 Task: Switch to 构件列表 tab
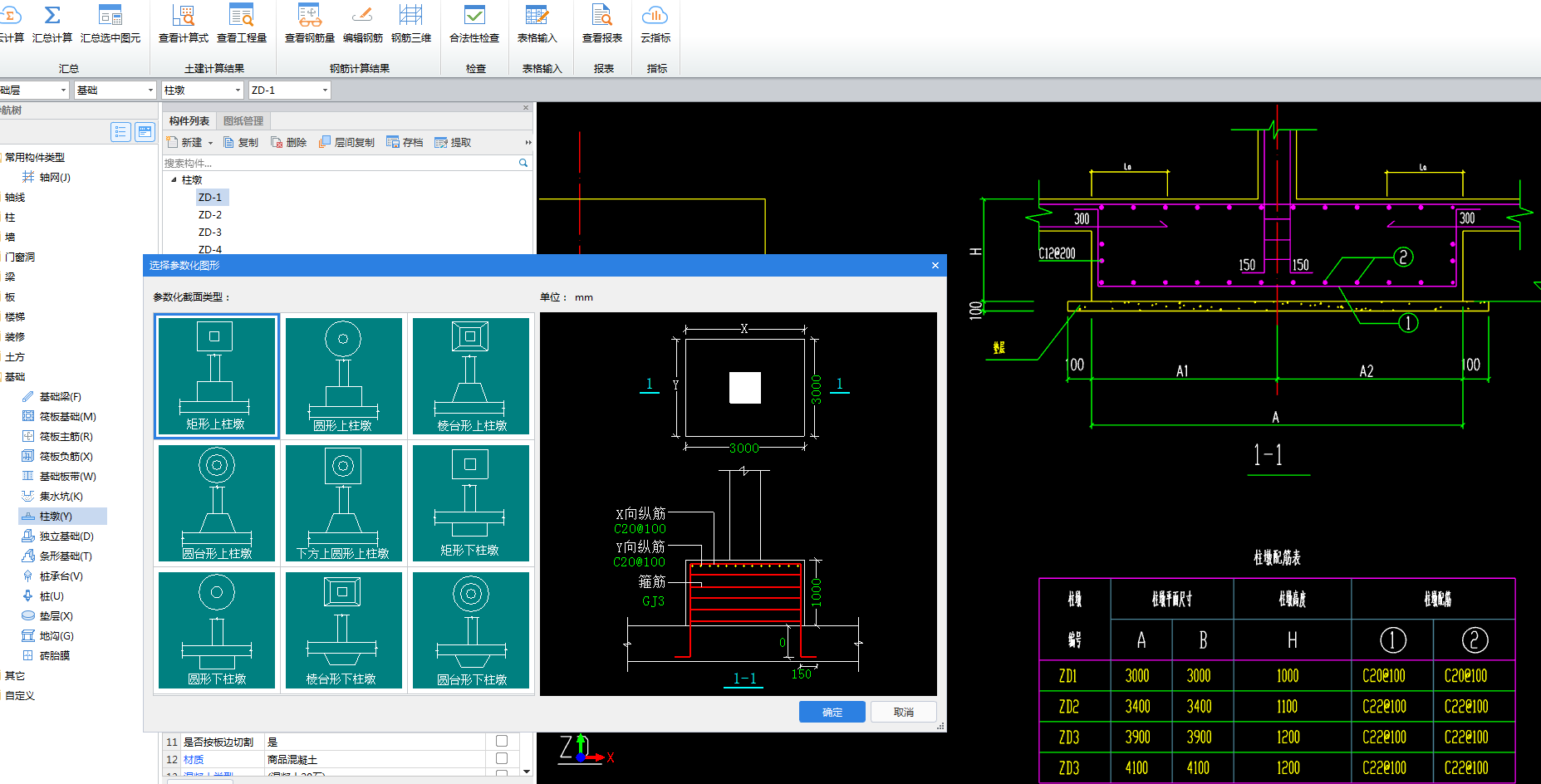[x=189, y=121]
